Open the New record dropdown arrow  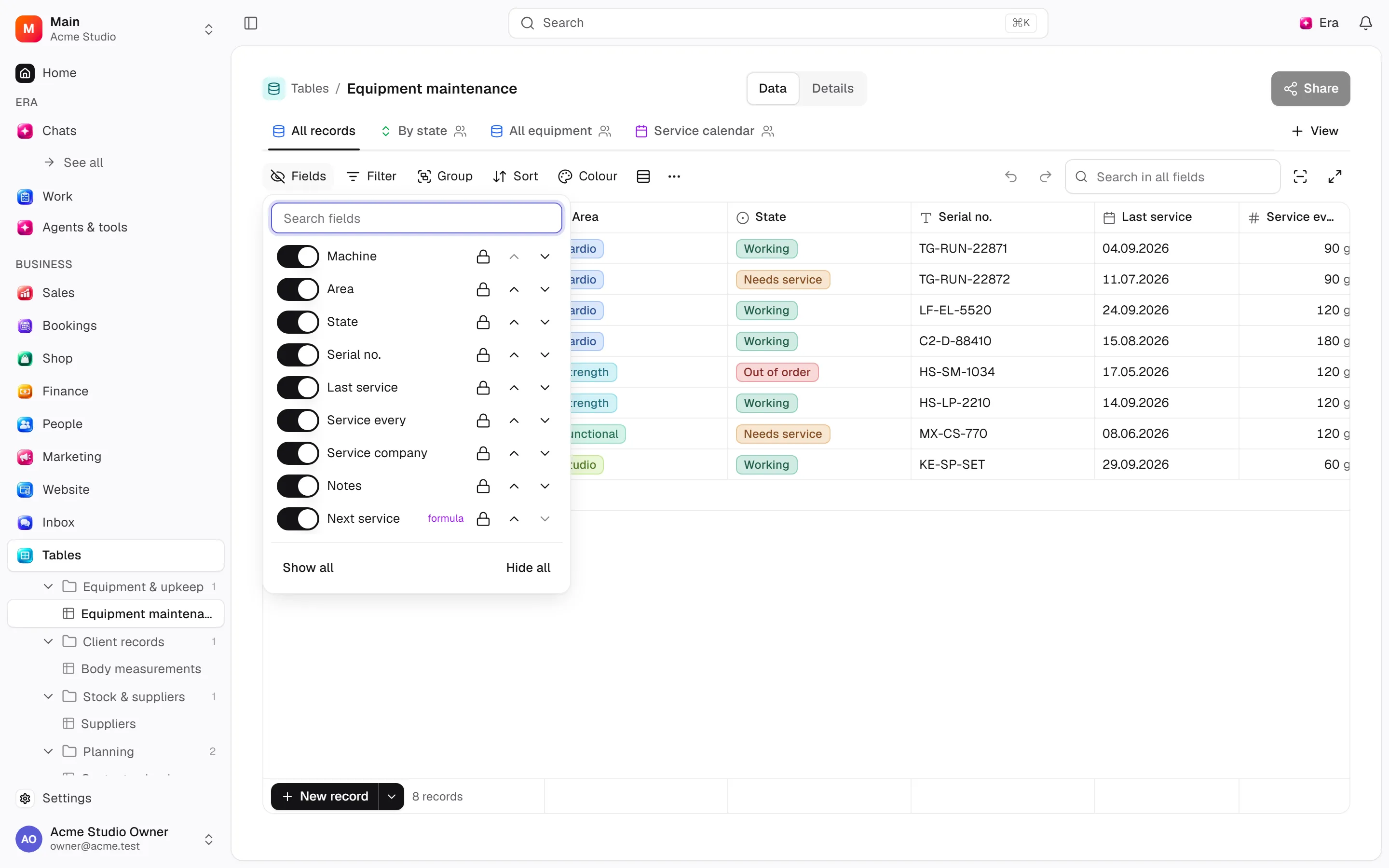(x=392, y=796)
